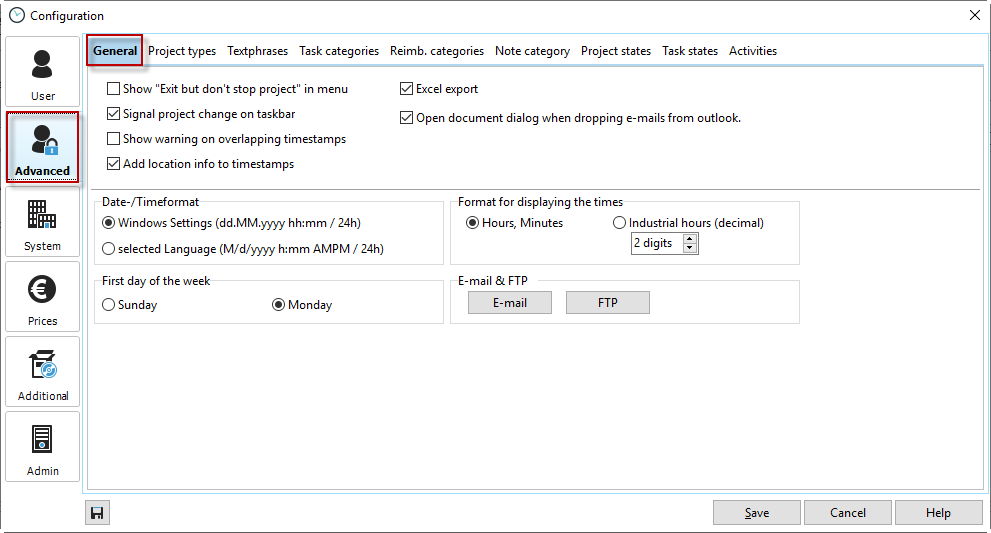This screenshot has height=533, width=991.
Task: Open the Admin section
Action: 42,447
